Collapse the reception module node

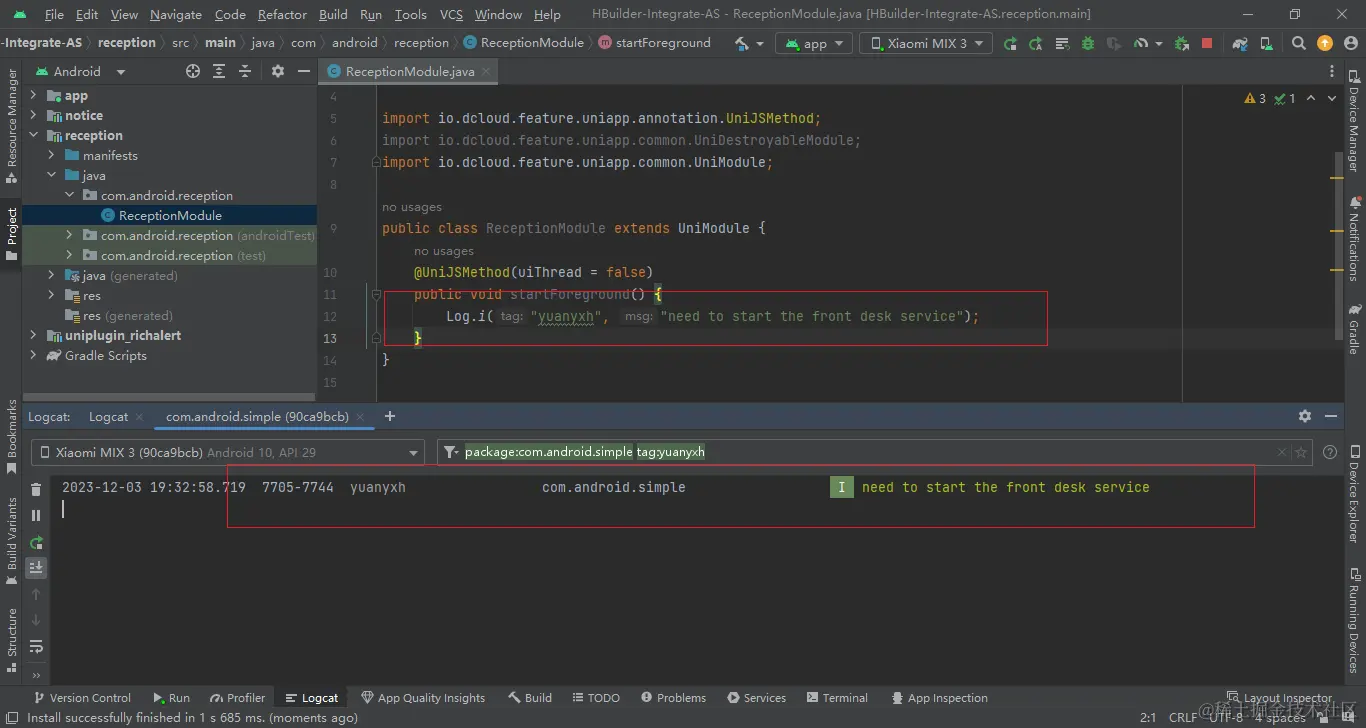[33, 135]
